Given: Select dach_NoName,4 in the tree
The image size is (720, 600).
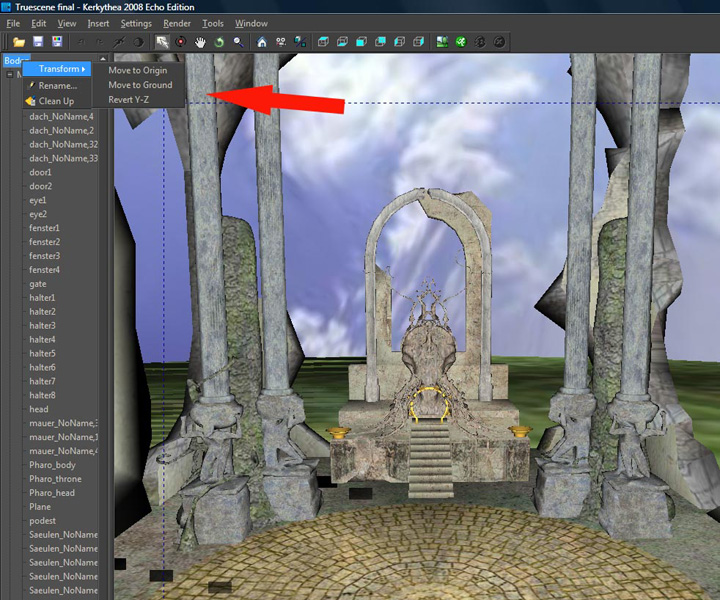Looking at the screenshot, I should (x=62, y=117).
